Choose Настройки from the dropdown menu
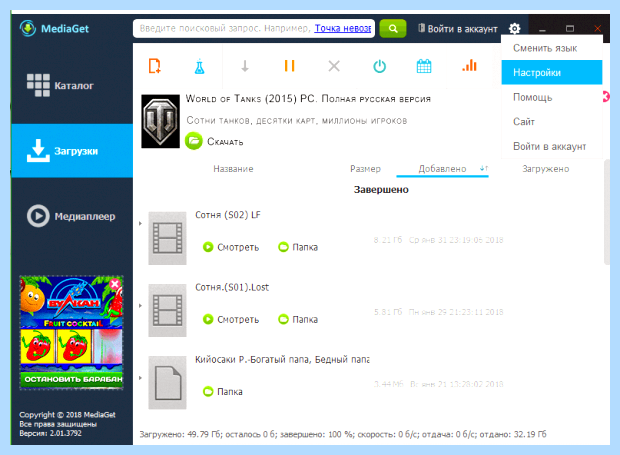620x455 pixels. click(552, 72)
